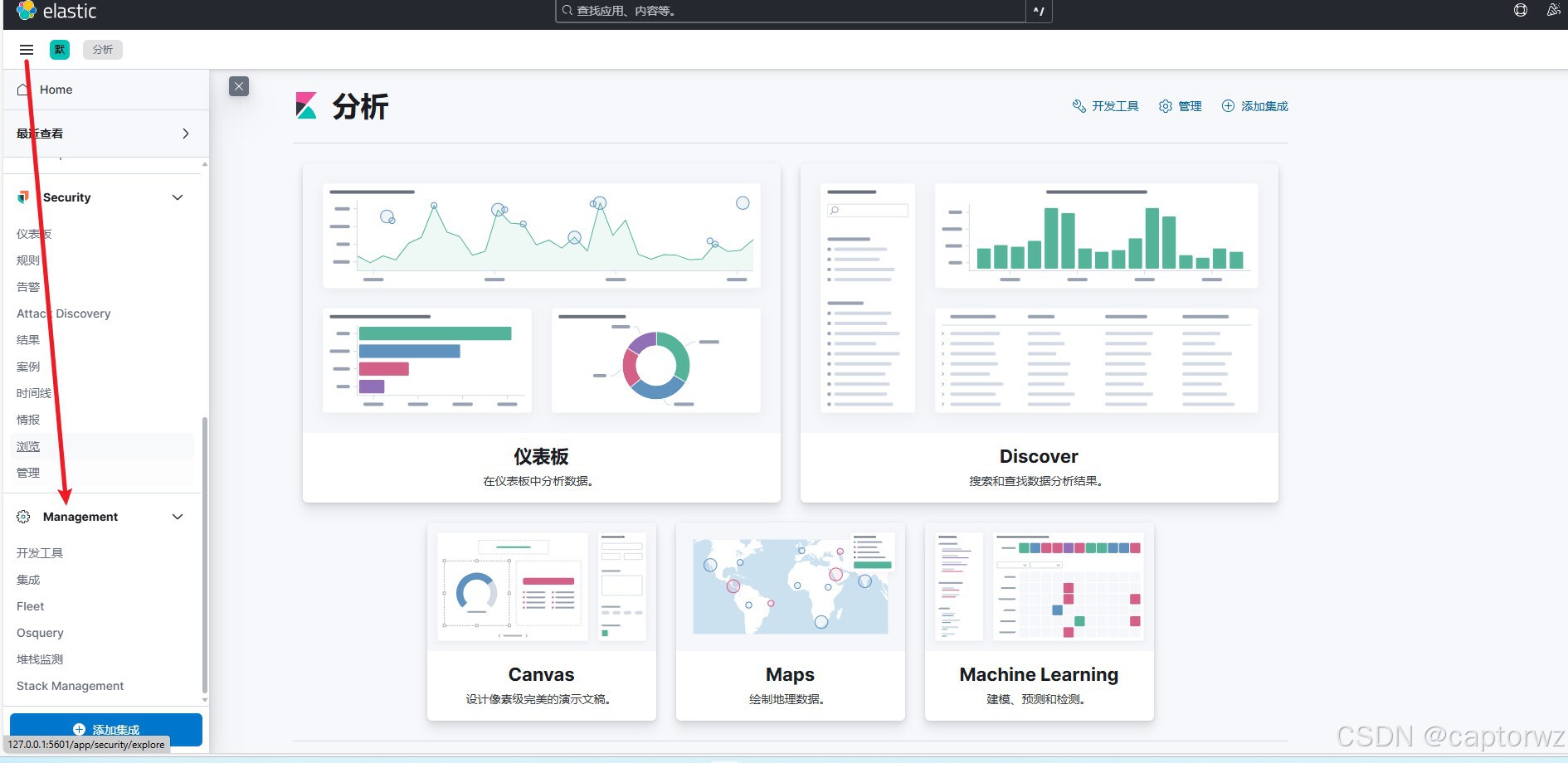Click 搜索和查找数据分析结果 description
The width and height of the screenshot is (1568, 763).
pos(1037,481)
